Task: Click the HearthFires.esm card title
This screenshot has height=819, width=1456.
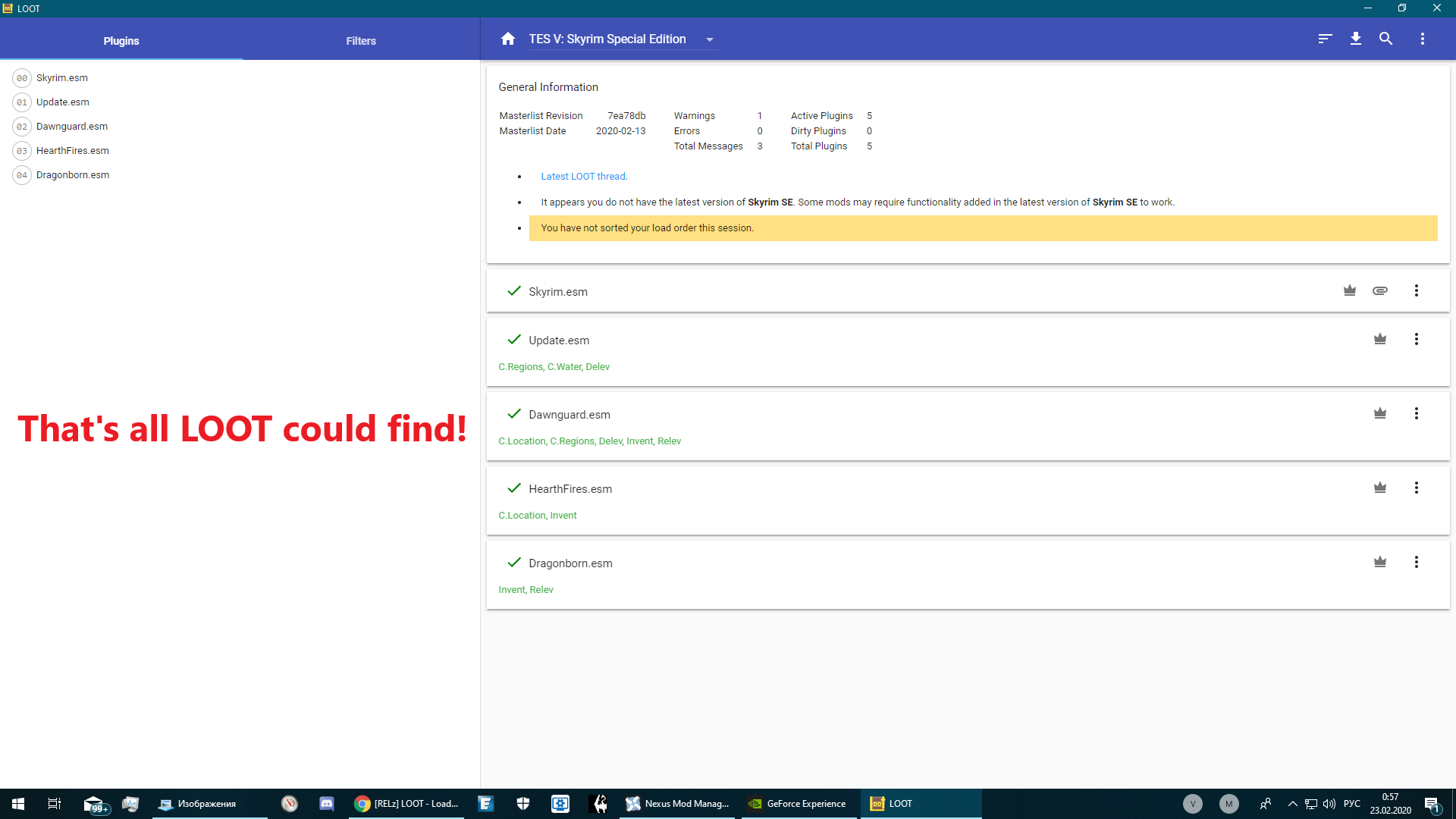Action: click(x=570, y=489)
